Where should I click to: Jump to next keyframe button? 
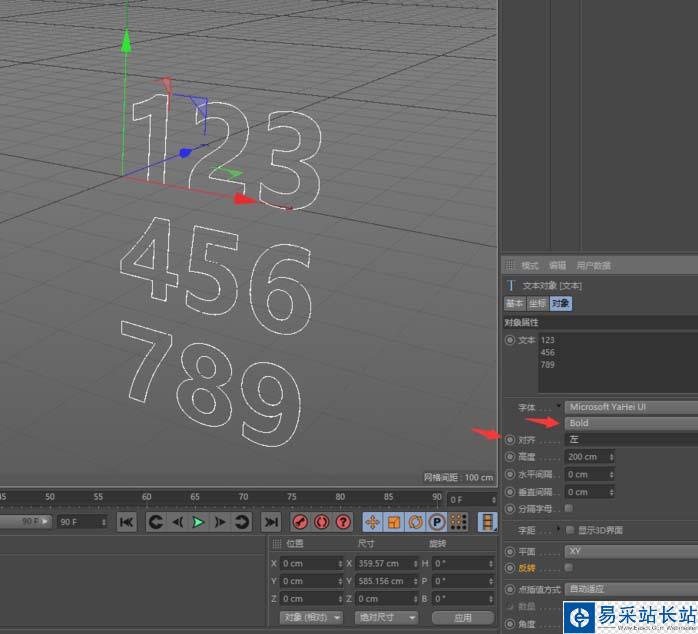[x=241, y=522]
